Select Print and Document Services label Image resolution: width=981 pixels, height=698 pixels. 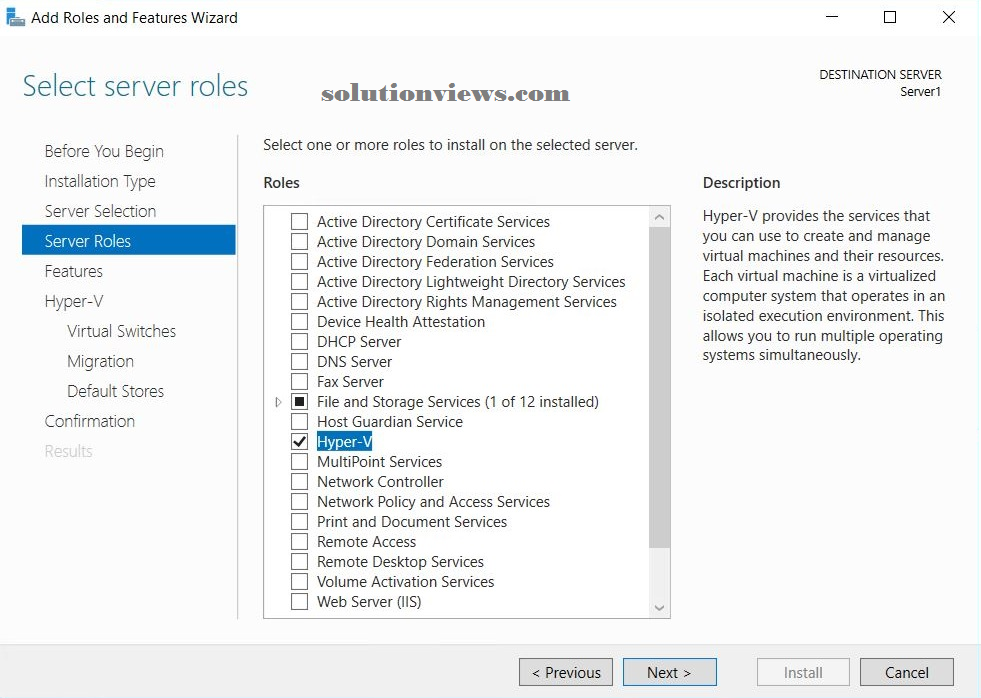(412, 522)
